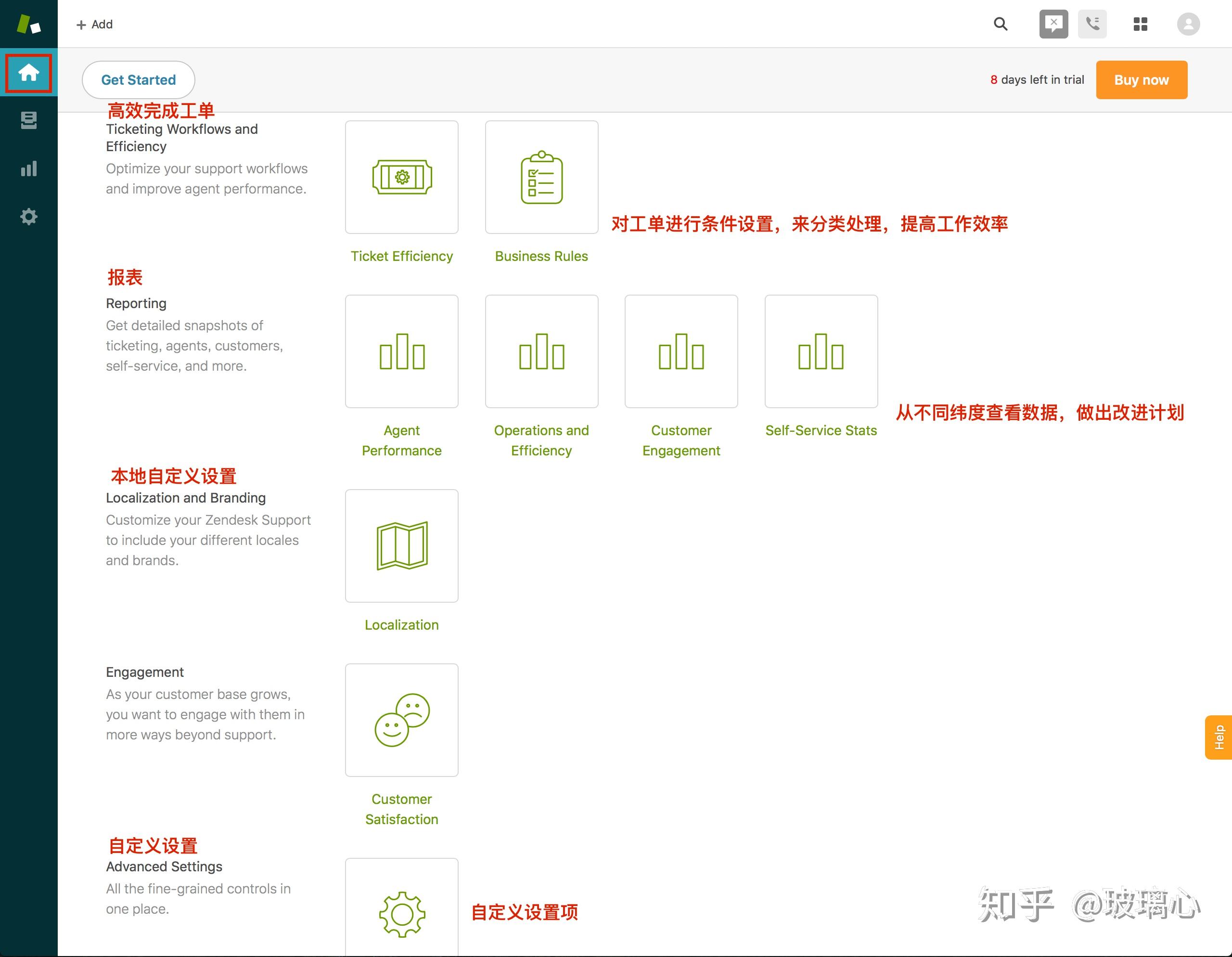This screenshot has height=957, width=1232.
Task: Open the Agent Performance report link
Action: coord(402,440)
